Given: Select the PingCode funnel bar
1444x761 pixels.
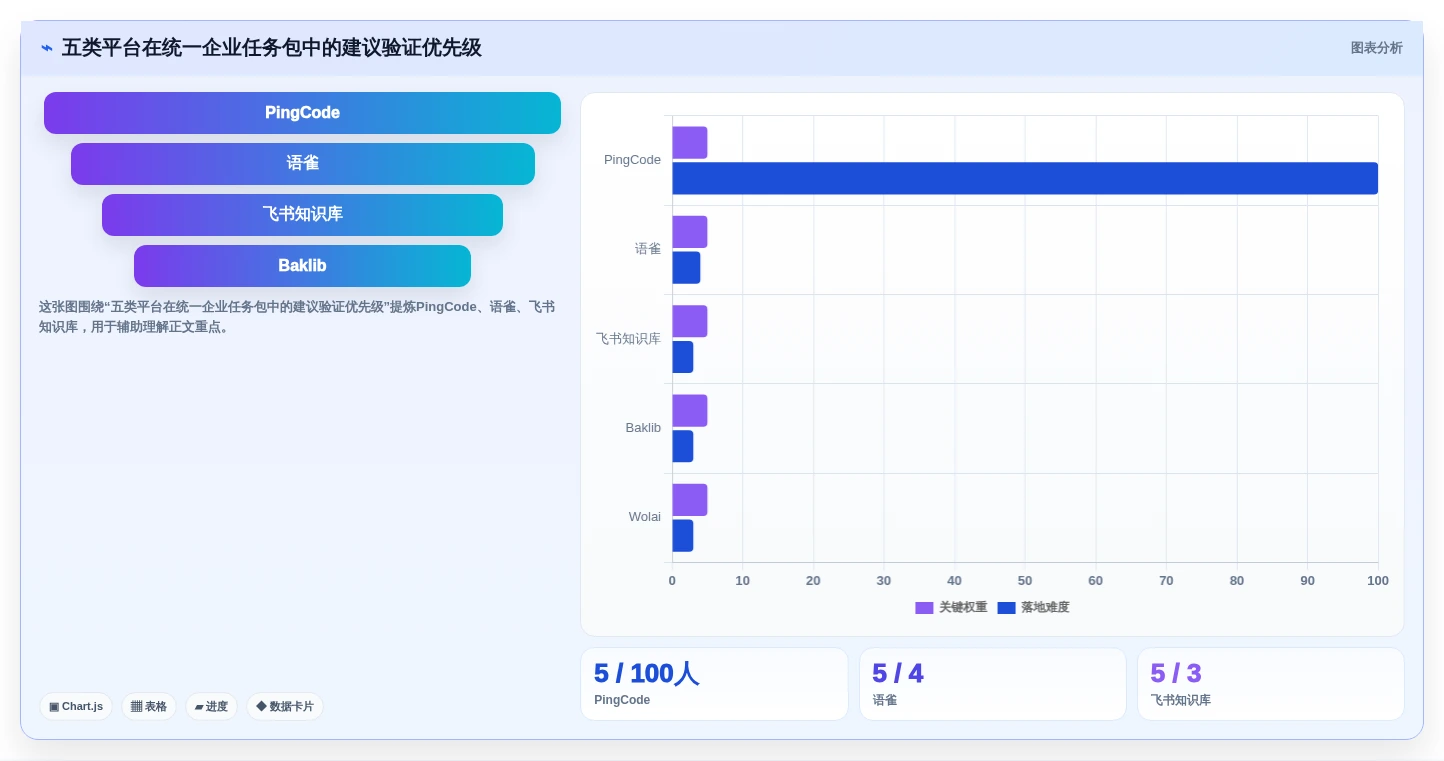Looking at the screenshot, I should (x=302, y=113).
